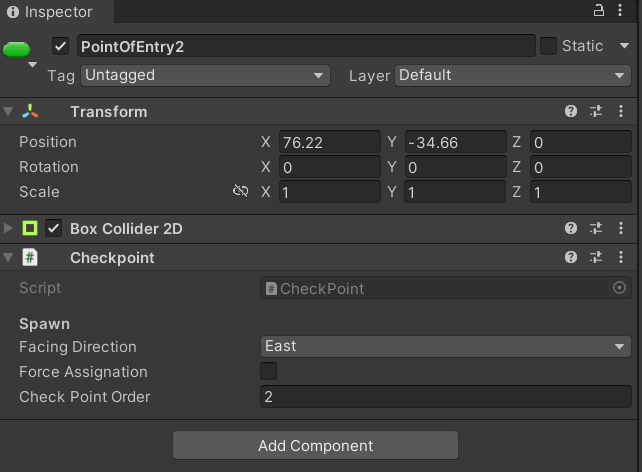Click Rotation X field
Image resolution: width=642 pixels, height=472 pixels.
point(330,167)
